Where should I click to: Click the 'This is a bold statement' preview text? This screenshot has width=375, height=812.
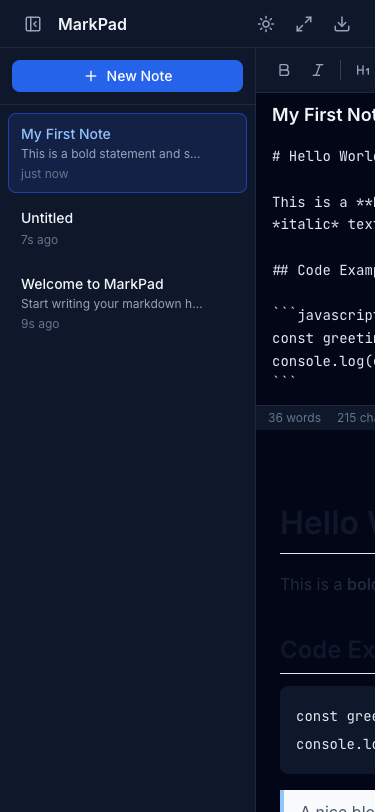(x=110, y=154)
